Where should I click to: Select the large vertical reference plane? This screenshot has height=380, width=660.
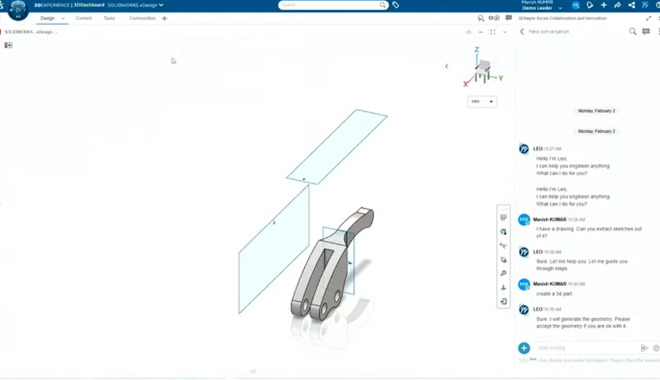tap(274, 249)
